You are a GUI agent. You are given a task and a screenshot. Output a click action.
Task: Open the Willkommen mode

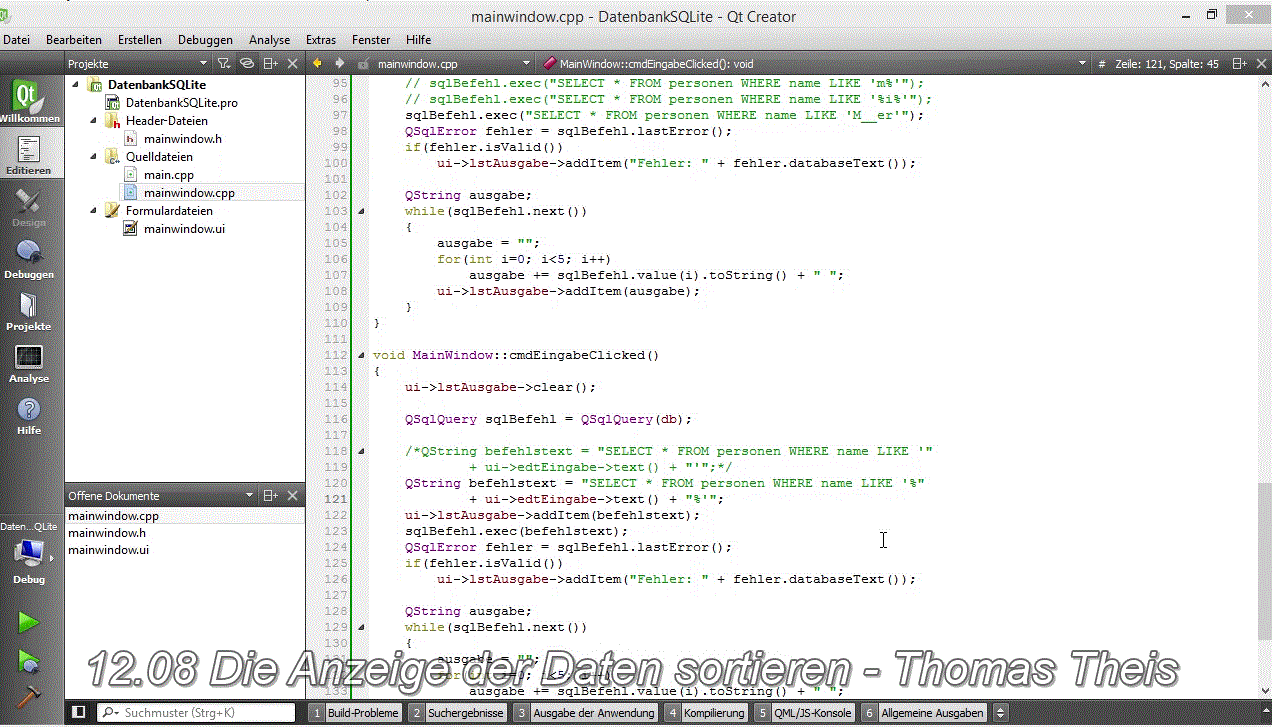[29, 102]
